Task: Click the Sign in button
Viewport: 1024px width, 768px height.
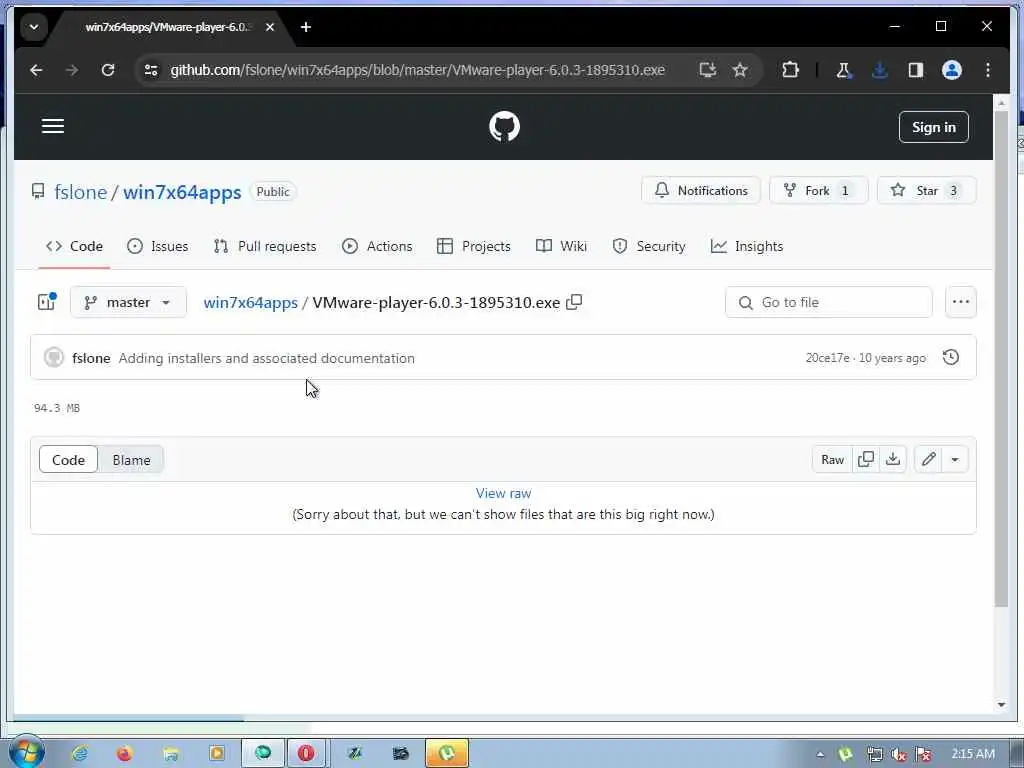Action: pos(933,127)
